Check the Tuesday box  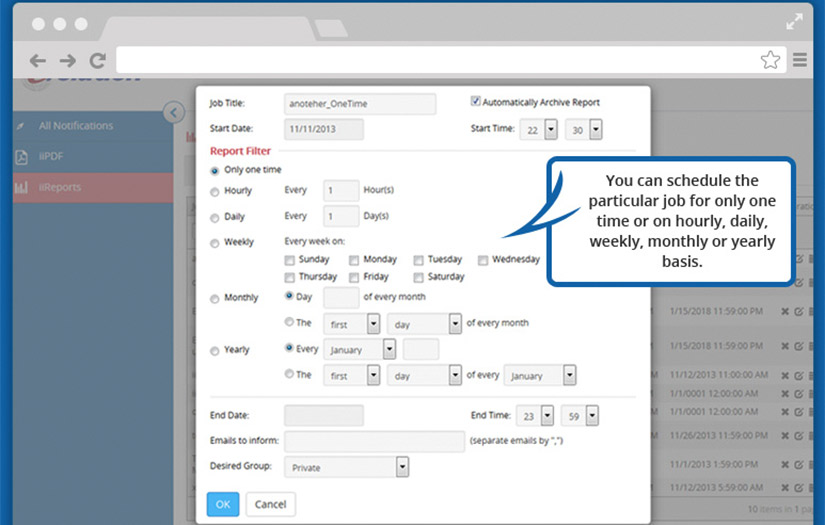coord(418,260)
